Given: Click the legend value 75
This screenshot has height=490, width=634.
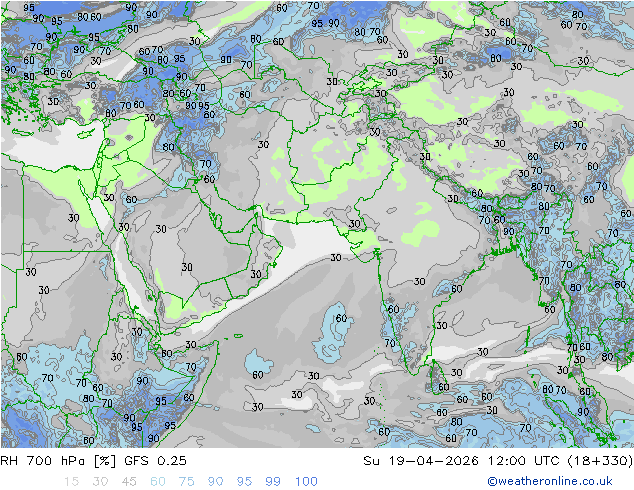Looking at the screenshot, I should 187,481.
